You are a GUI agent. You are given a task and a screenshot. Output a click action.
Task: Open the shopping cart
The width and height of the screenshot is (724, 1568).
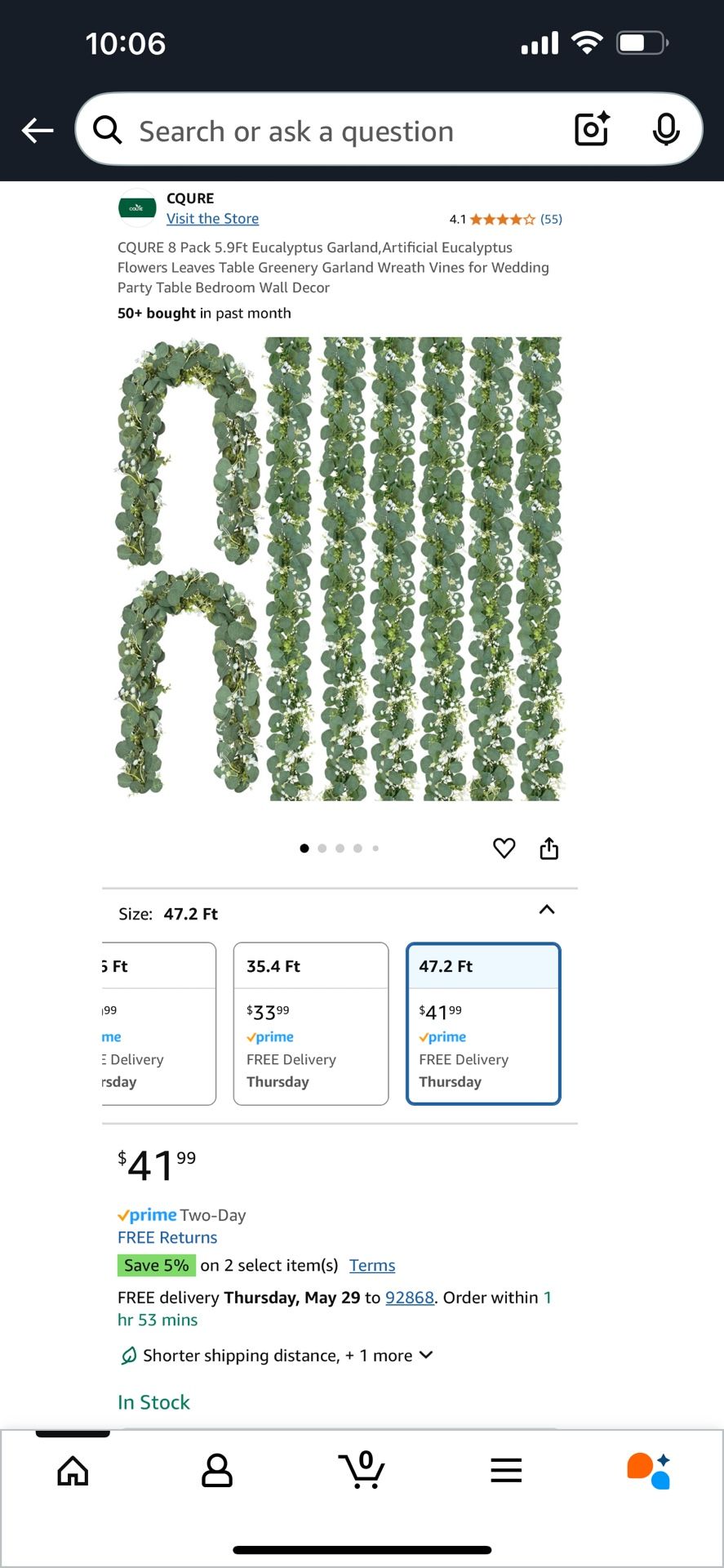362,1471
